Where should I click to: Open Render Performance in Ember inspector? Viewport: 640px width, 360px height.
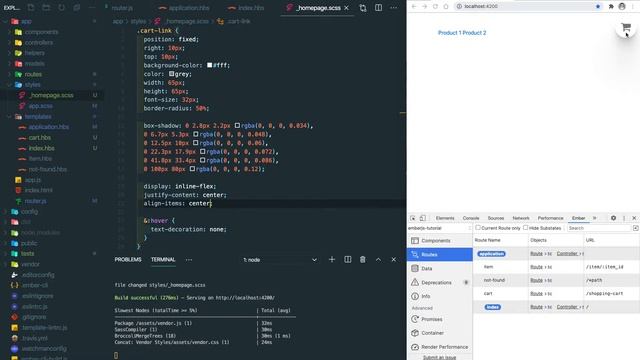pos(440,347)
